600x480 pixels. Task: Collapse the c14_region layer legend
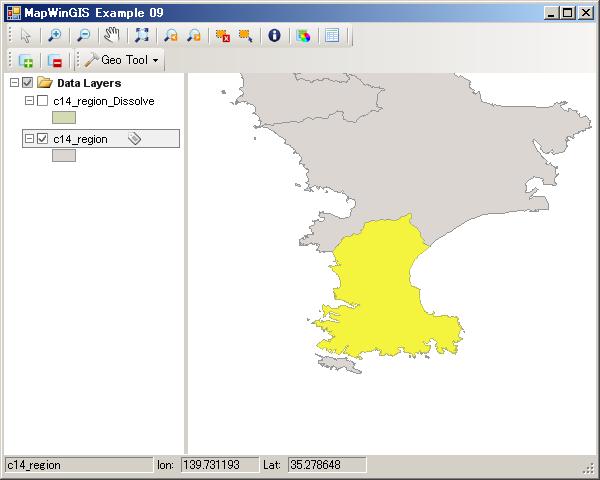29,139
